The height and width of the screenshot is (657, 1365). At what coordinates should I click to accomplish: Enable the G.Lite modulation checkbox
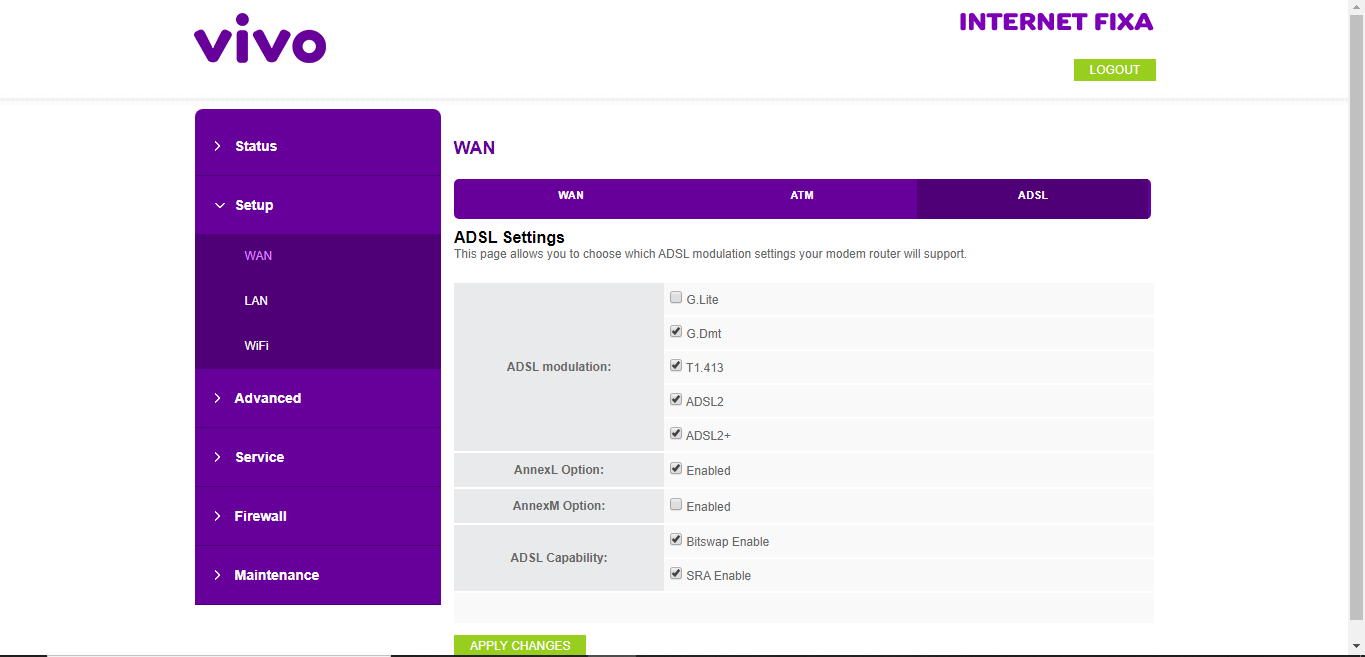point(676,297)
